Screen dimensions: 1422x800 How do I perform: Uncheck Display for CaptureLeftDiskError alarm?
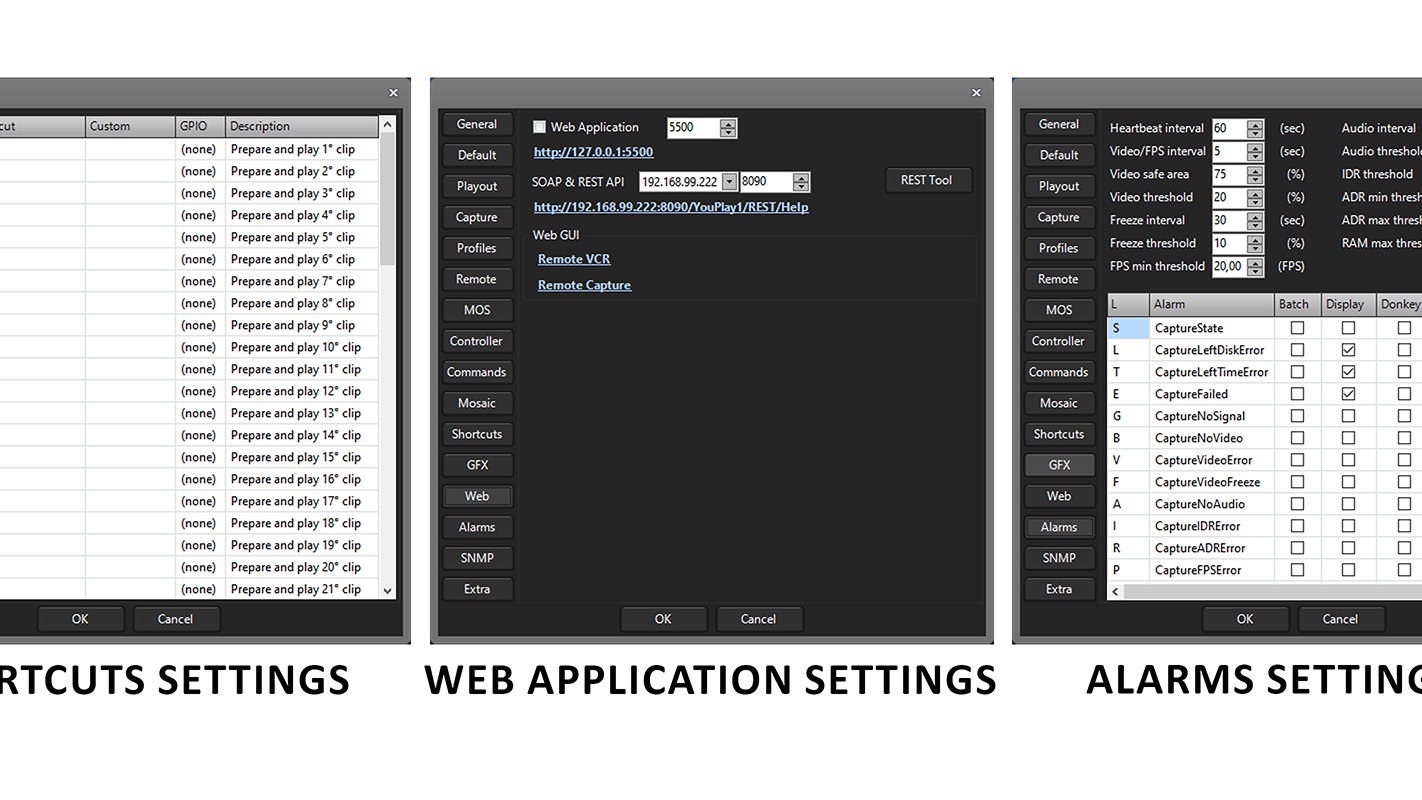[x=1348, y=350]
